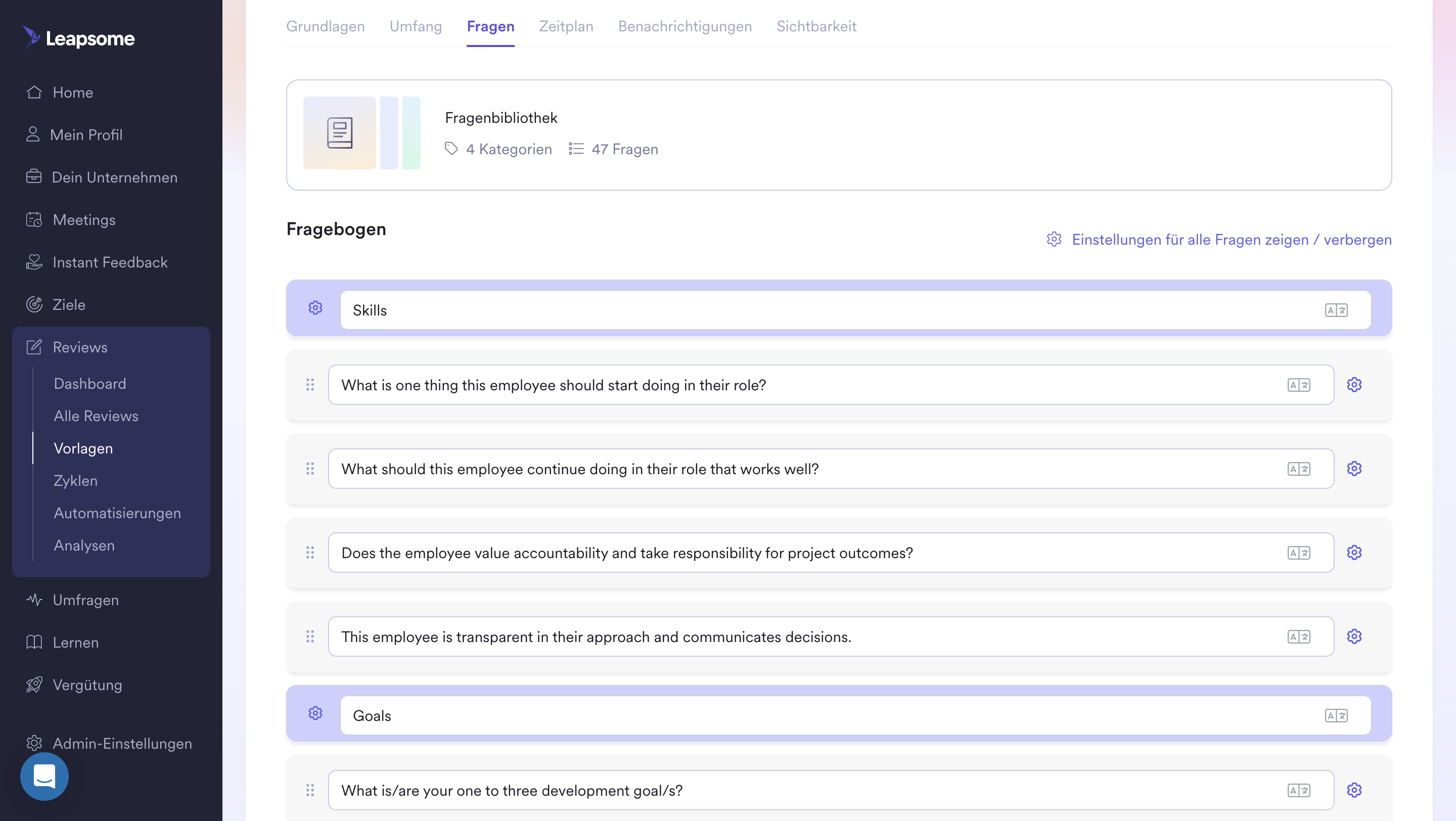Switch to the Grundlagen tab
The height and width of the screenshot is (821, 1456).
click(326, 27)
